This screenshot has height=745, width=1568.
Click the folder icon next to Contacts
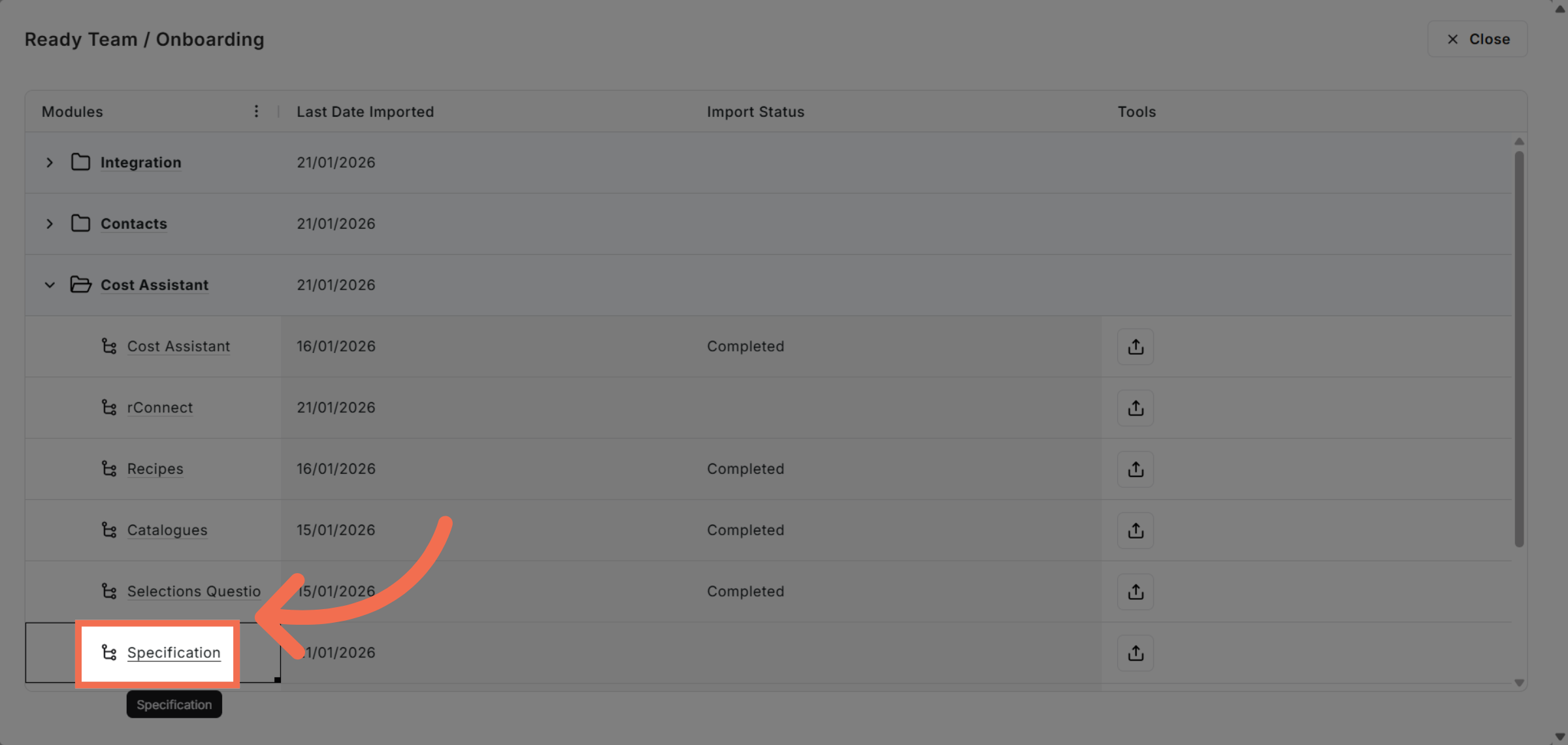(80, 223)
